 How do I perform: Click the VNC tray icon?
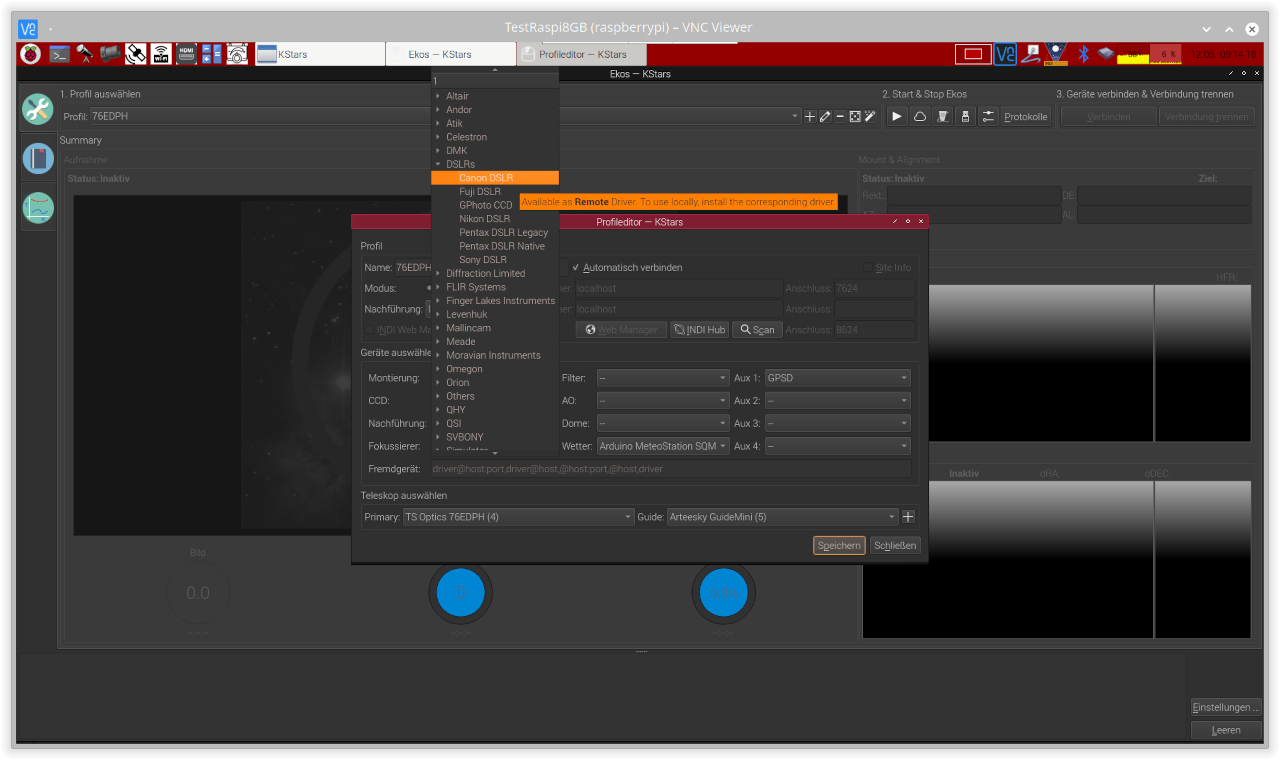[1005, 54]
